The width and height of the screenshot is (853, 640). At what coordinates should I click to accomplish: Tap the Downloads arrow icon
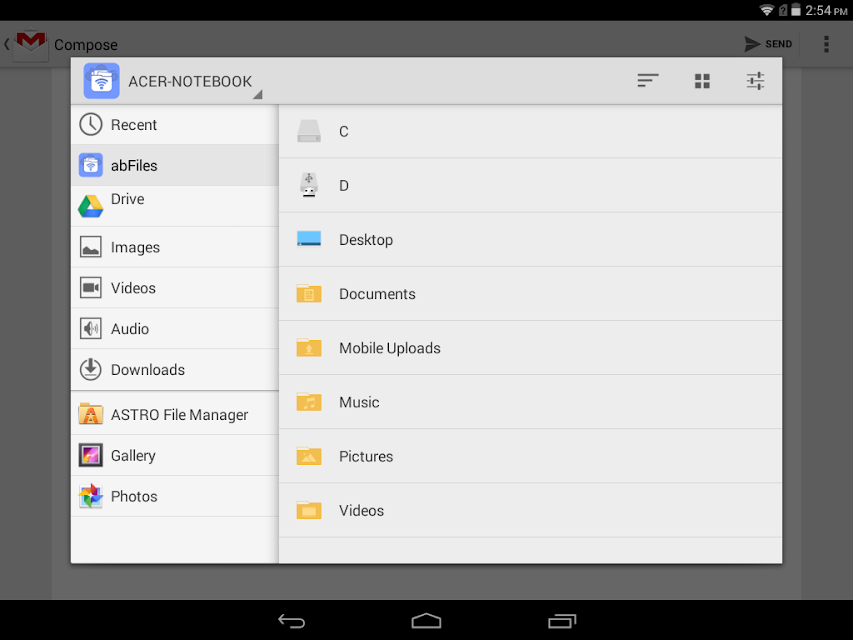coord(90,369)
